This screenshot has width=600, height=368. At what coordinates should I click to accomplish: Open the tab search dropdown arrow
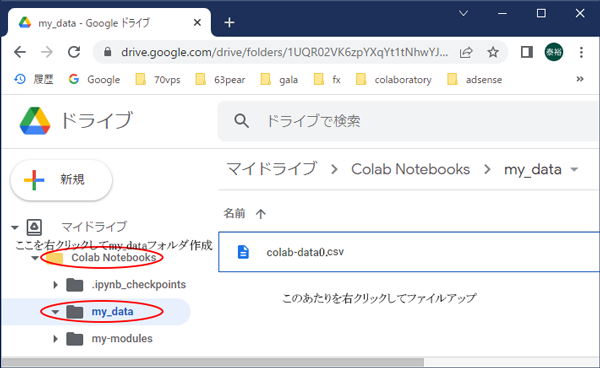click(463, 13)
